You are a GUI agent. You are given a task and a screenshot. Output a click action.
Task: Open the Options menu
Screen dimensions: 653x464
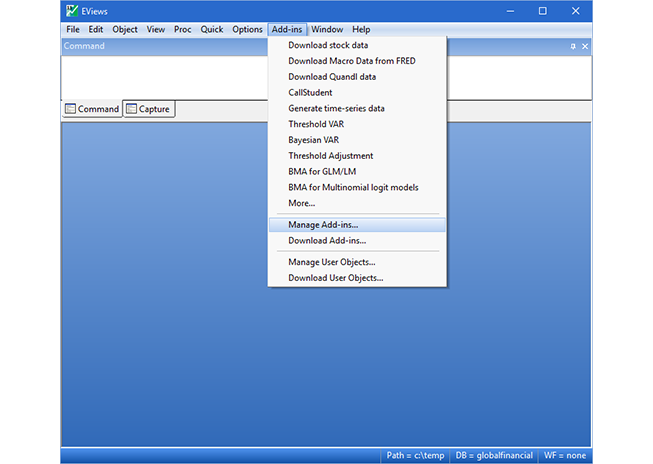247,30
